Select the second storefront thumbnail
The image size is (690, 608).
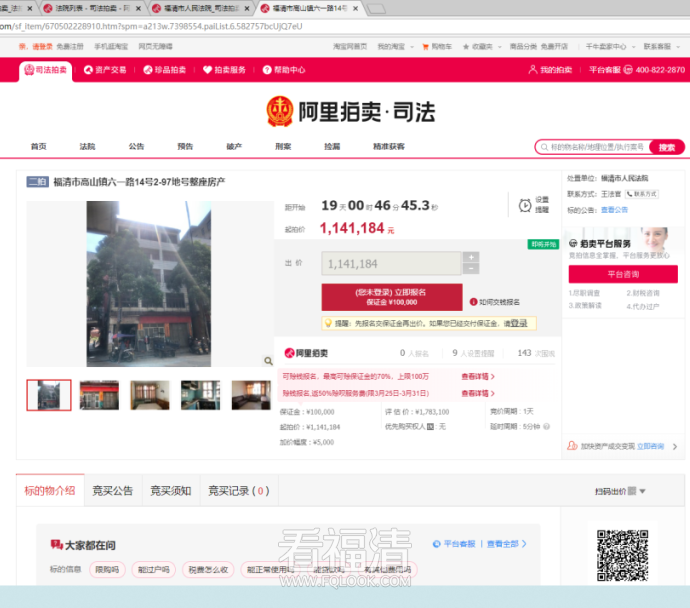point(99,395)
